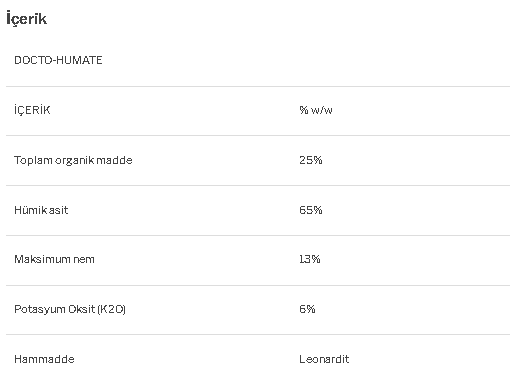Click the 13% maximum moisture value
510x381 pixels.
[x=310, y=259]
